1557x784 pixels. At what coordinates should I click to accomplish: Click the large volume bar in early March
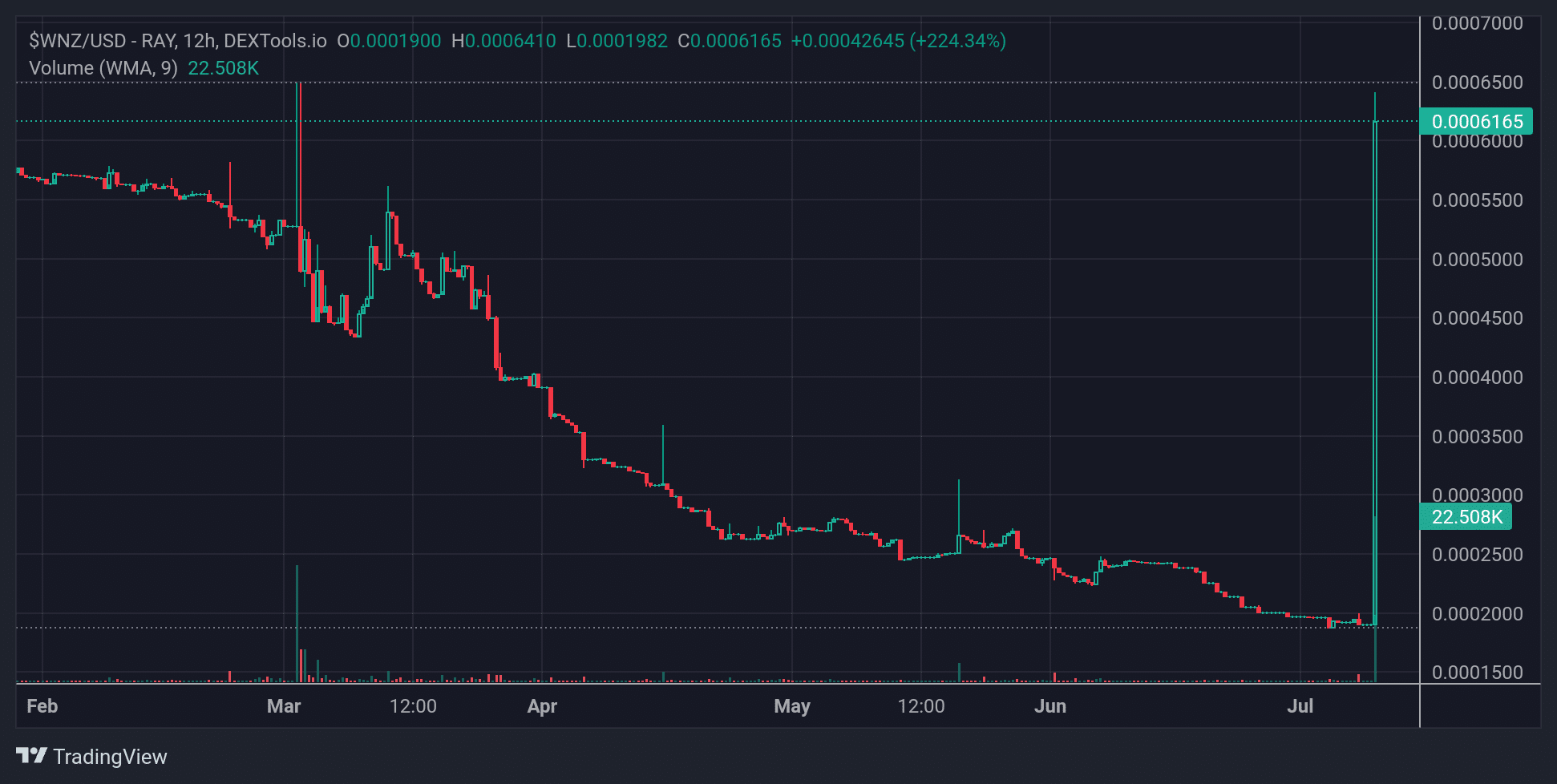(297, 624)
